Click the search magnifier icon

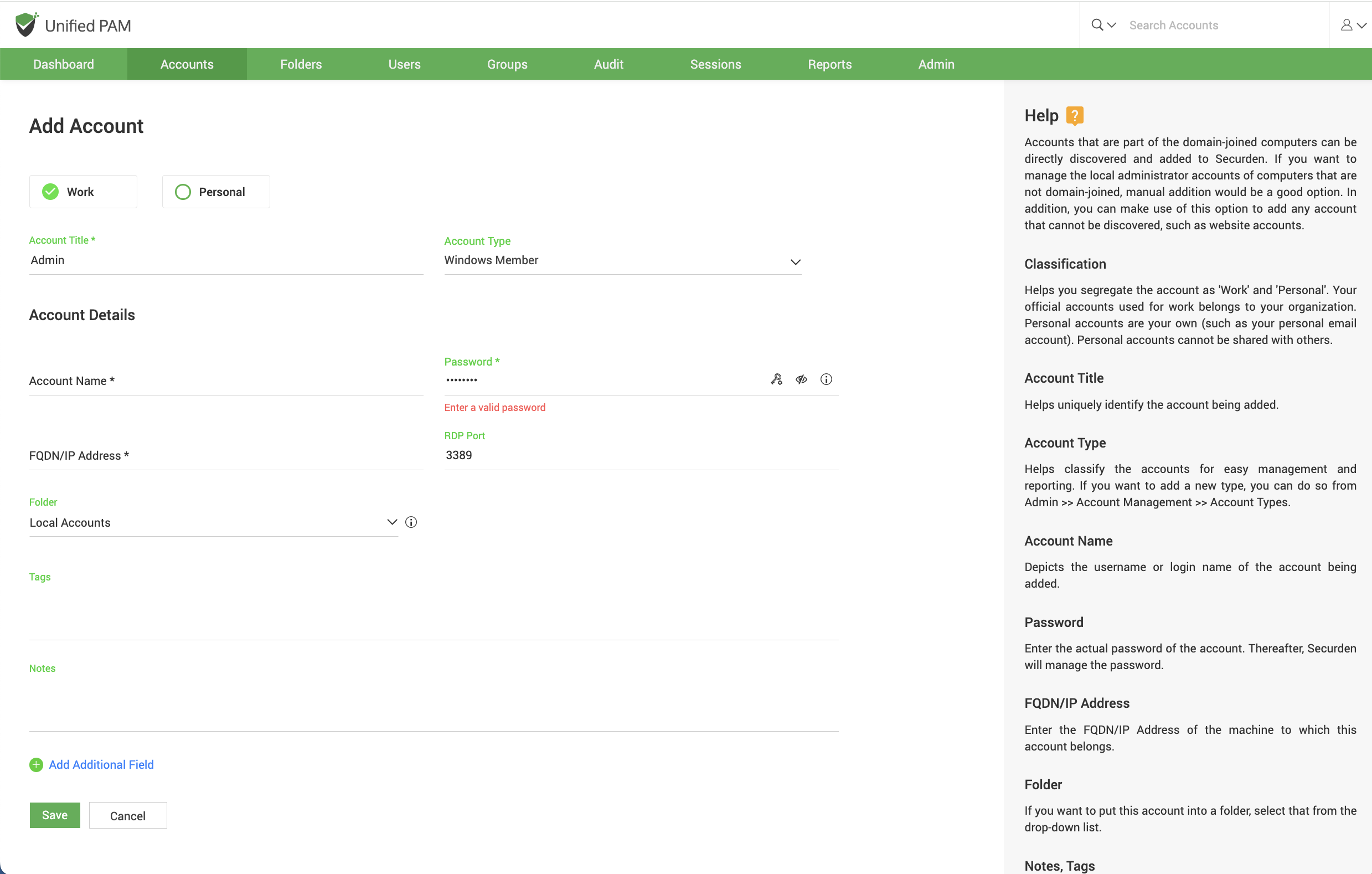pyautogui.click(x=1097, y=24)
